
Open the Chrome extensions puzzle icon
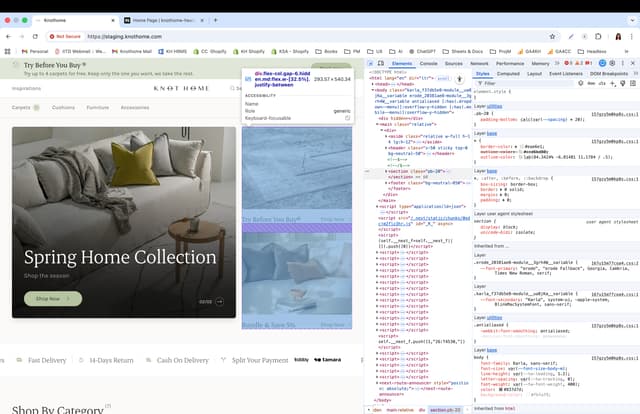[x=598, y=36]
